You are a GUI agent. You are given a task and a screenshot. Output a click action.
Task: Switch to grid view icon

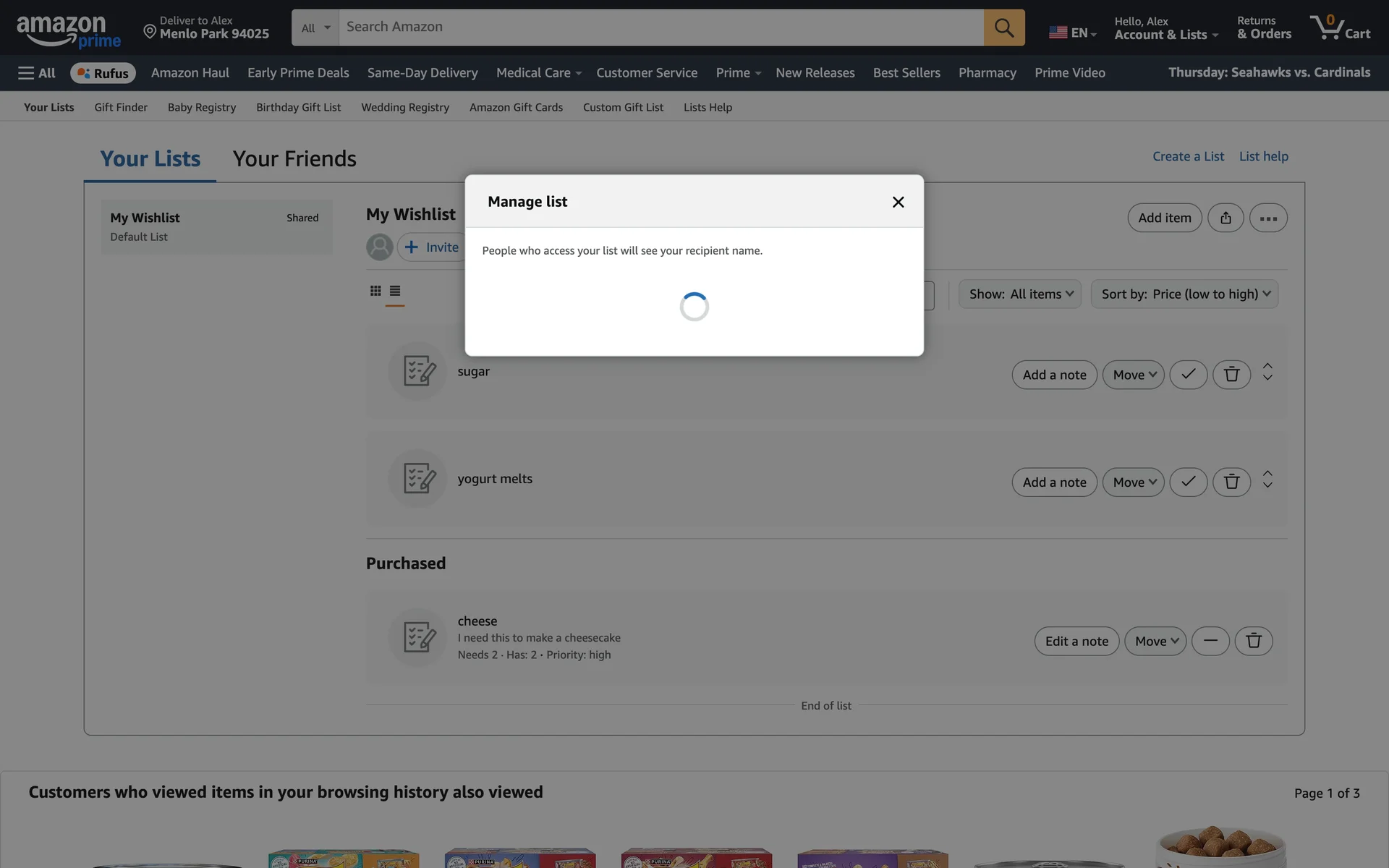pyautogui.click(x=375, y=291)
